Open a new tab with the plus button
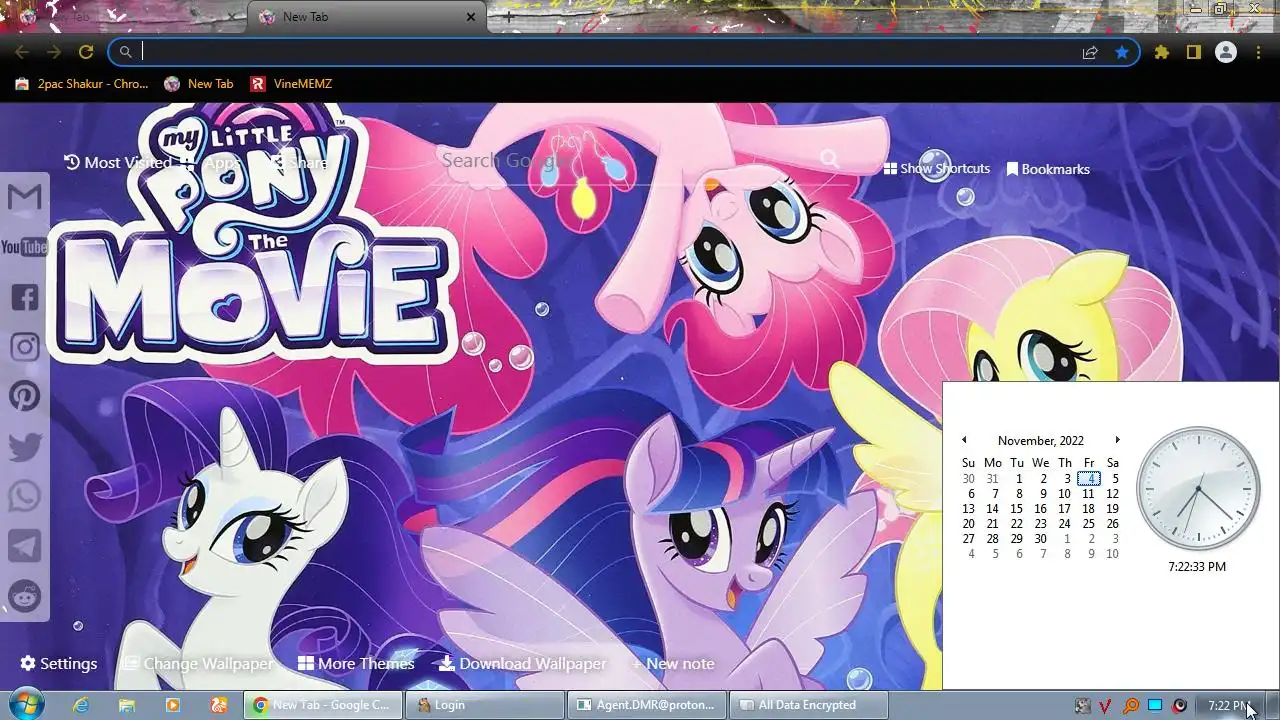 (x=508, y=16)
